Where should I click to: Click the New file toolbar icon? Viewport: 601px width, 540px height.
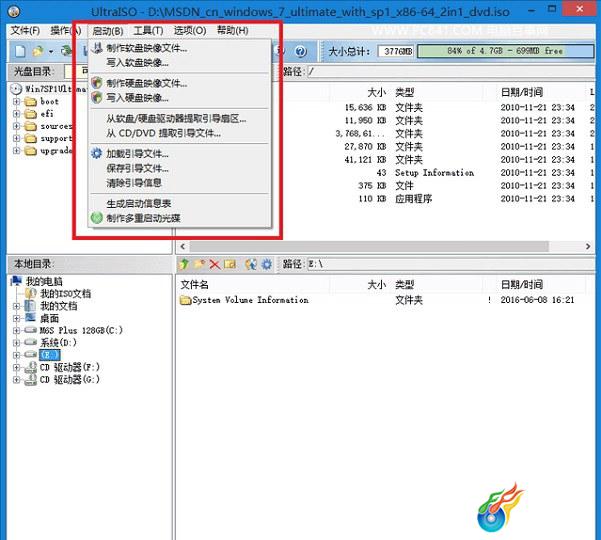tap(20, 51)
